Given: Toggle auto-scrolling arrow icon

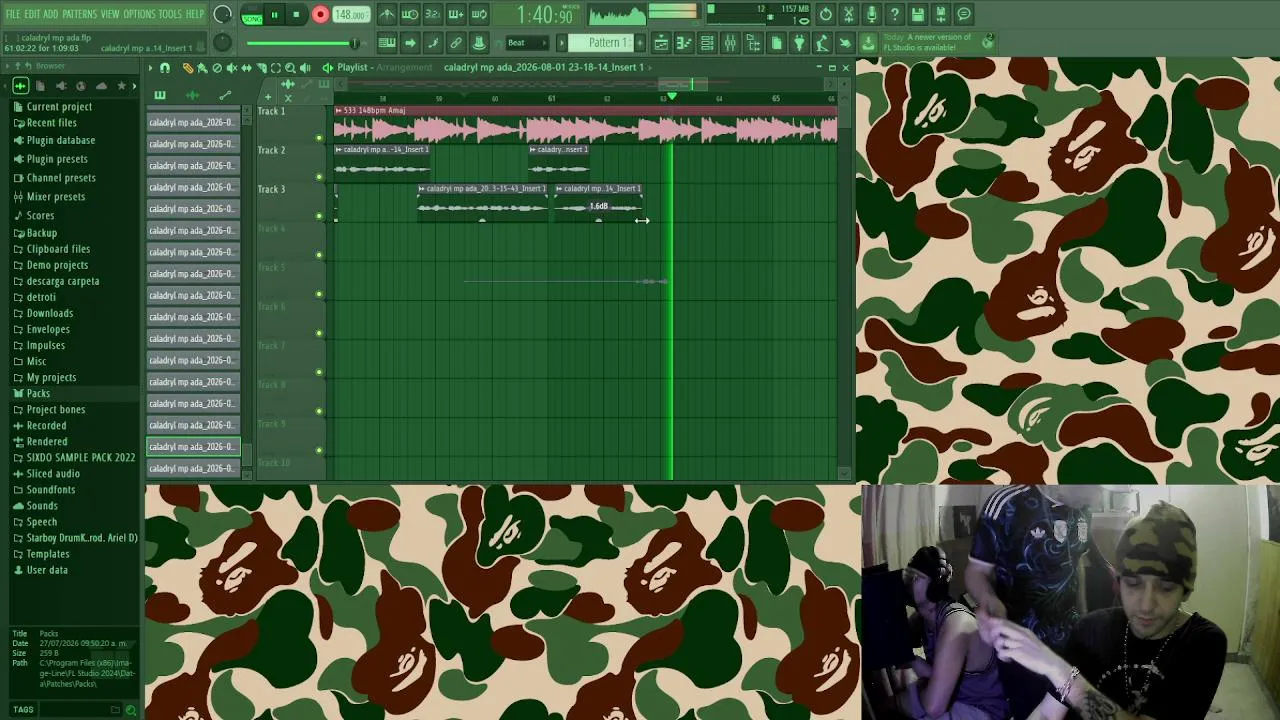Looking at the screenshot, I should point(410,43).
